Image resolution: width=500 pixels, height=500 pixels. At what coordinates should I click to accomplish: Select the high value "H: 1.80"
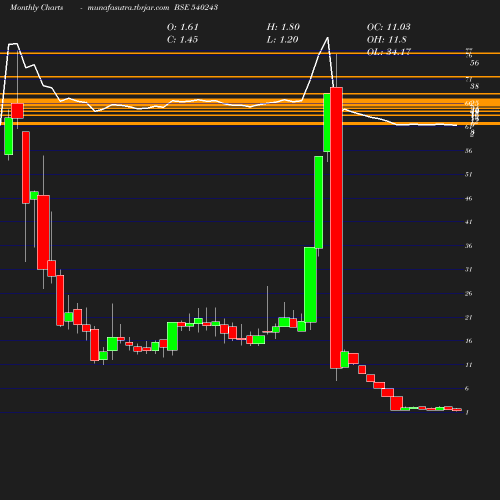(283, 27)
